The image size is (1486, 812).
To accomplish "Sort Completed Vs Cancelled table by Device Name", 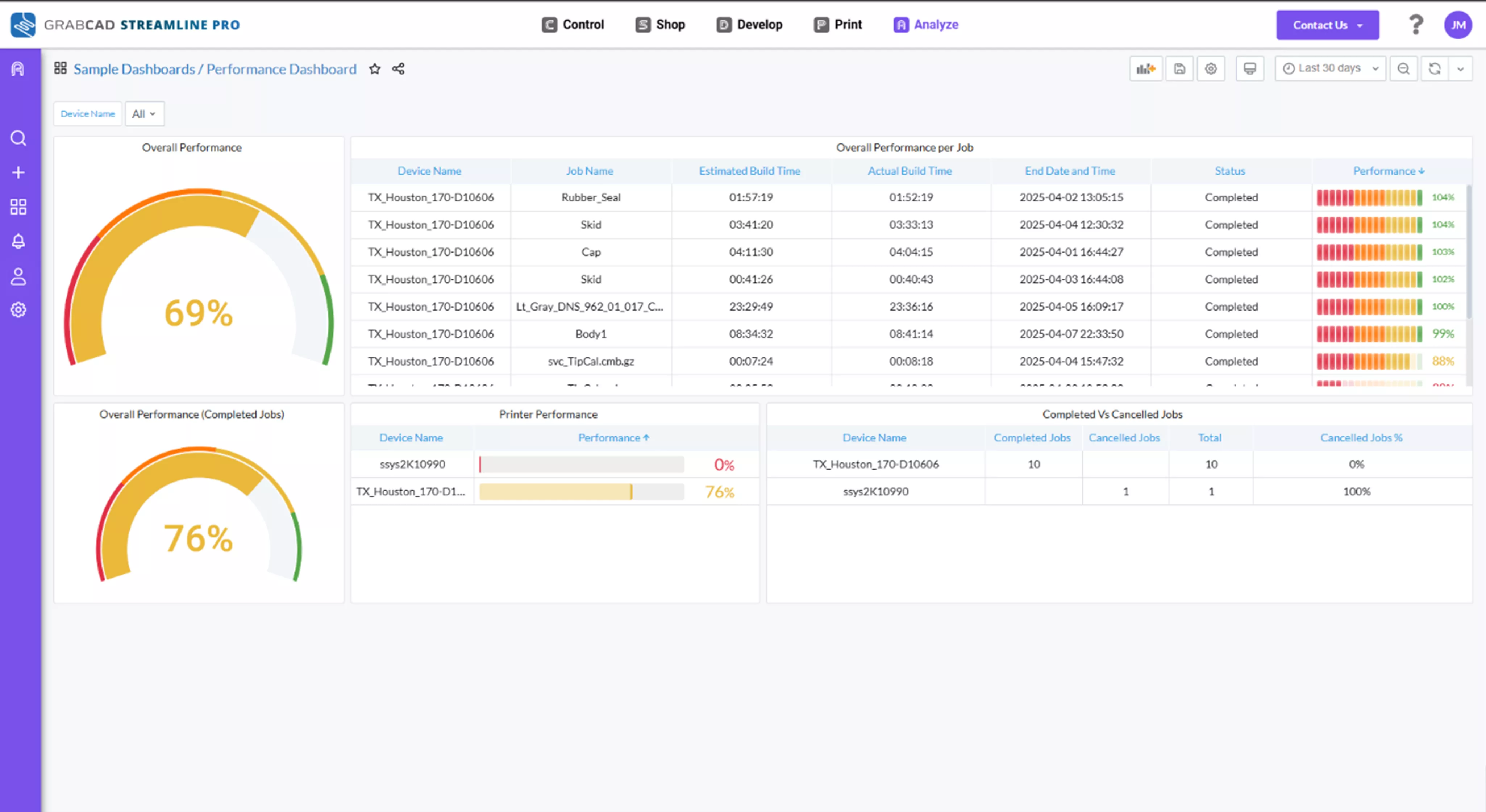I will click(x=874, y=438).
